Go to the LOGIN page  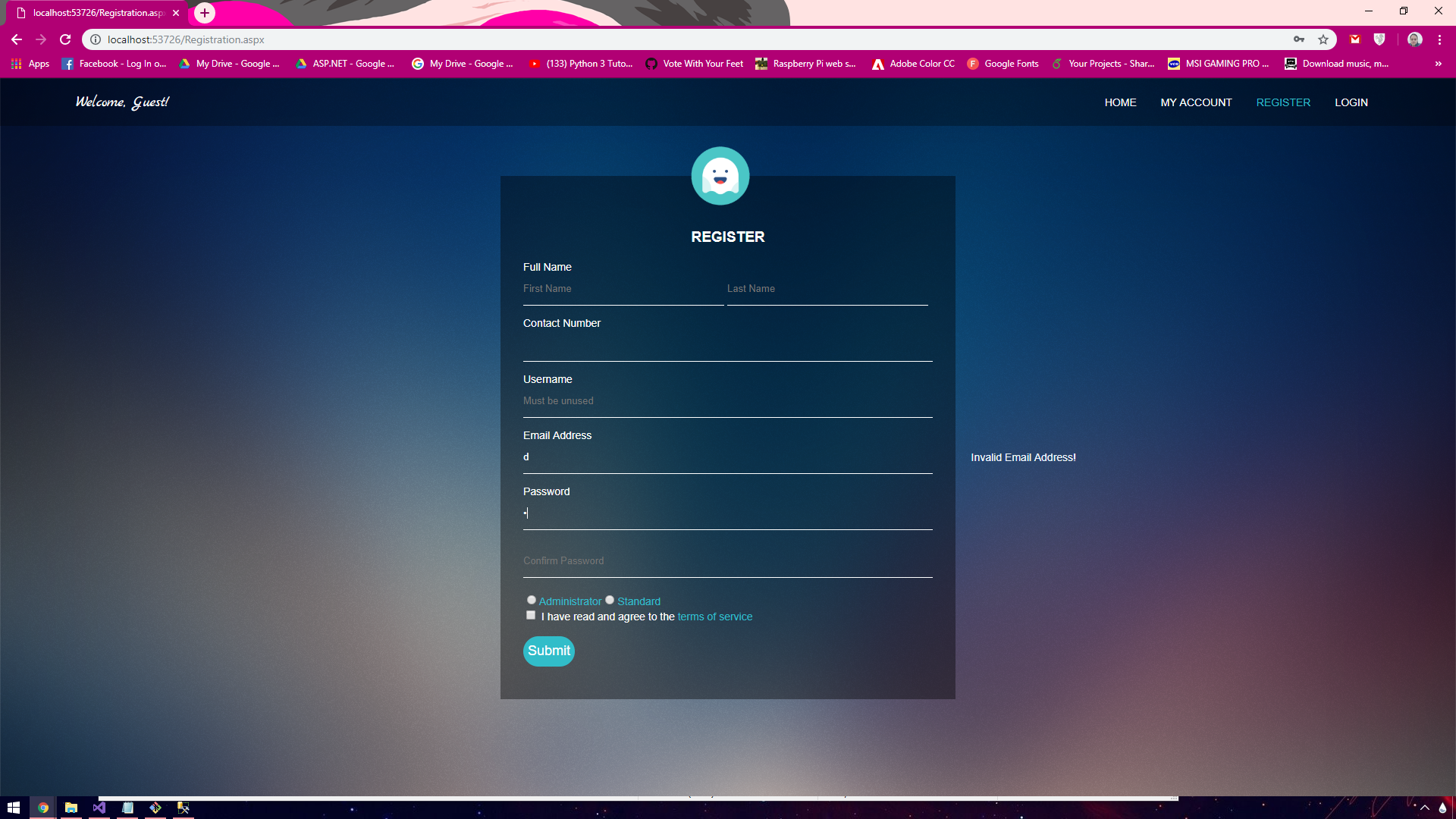coord(1351,102)
